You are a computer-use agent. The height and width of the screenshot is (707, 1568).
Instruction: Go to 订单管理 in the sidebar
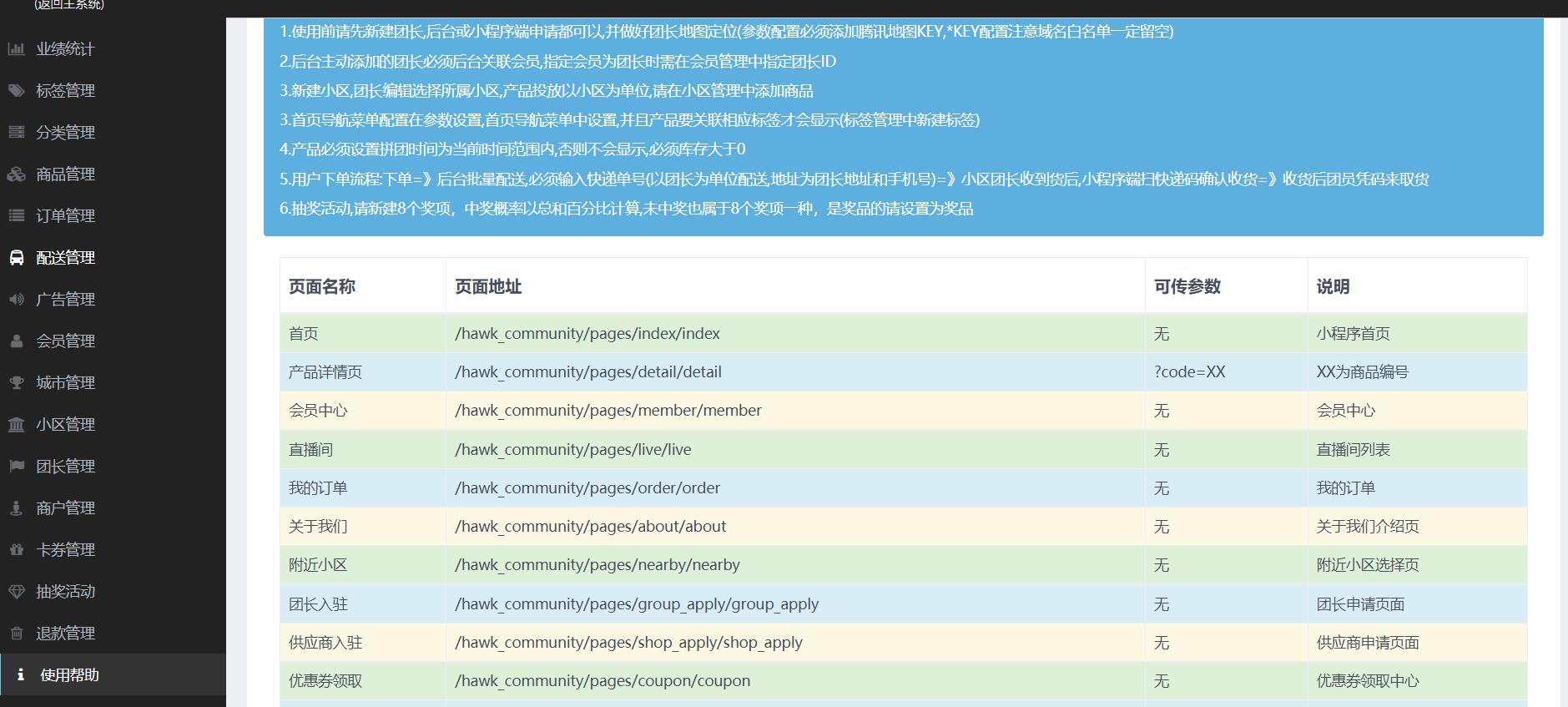(65, 216)
